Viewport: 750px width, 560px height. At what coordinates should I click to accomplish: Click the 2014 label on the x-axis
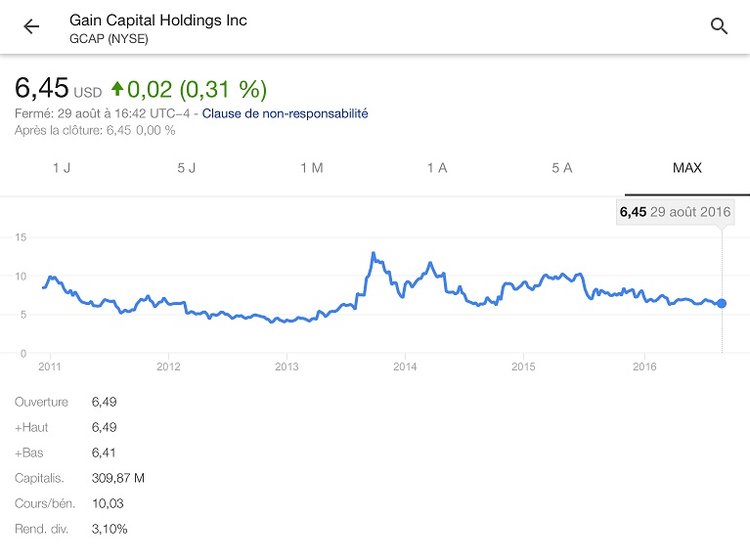404,367
